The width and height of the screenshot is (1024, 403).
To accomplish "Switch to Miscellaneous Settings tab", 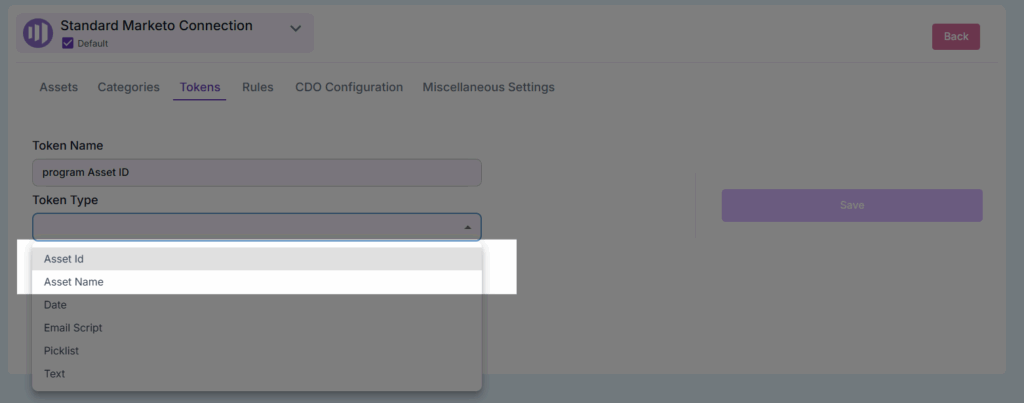I will click(488, 87).
